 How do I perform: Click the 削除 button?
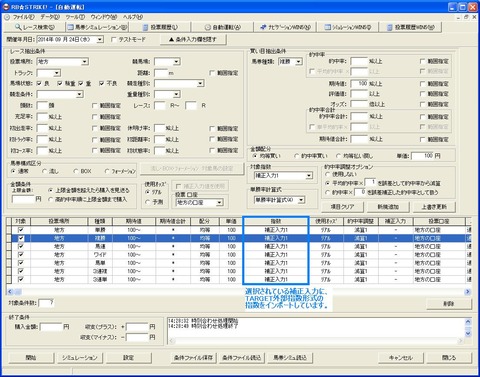449,304
